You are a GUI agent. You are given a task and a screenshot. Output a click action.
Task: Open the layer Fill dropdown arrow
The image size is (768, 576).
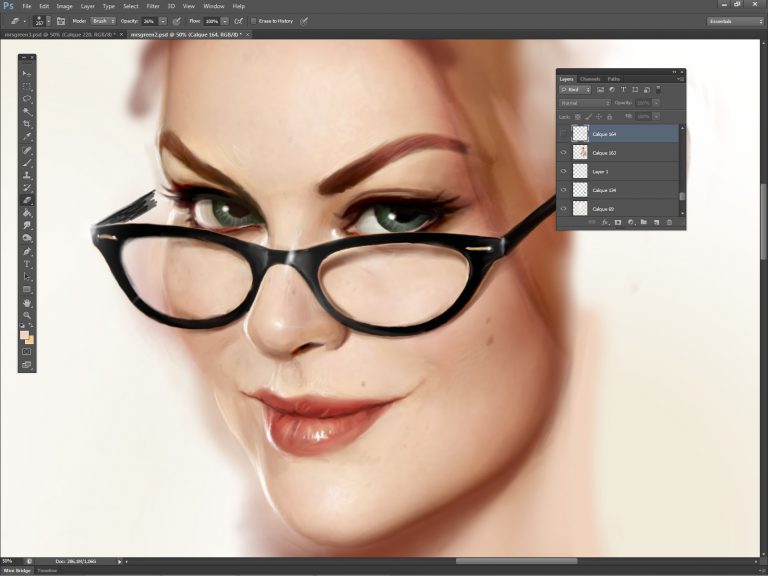click(656, 117)
